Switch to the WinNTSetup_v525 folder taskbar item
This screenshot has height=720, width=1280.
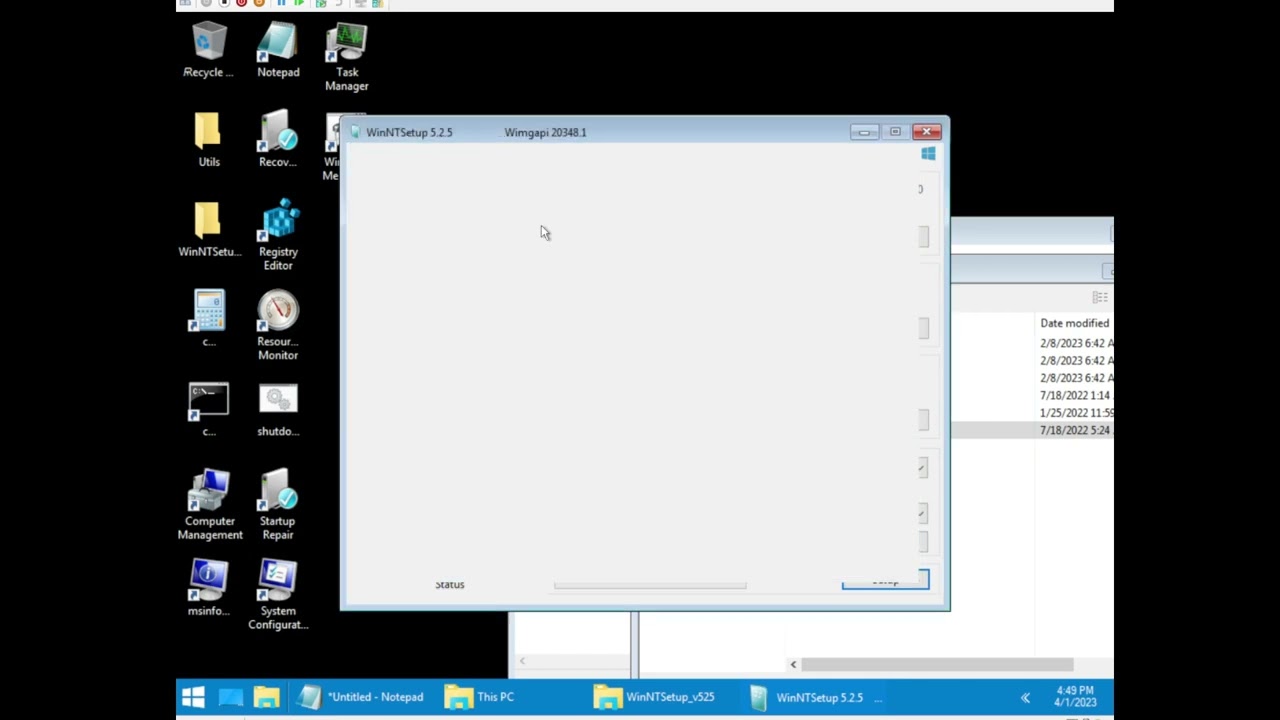661,697
